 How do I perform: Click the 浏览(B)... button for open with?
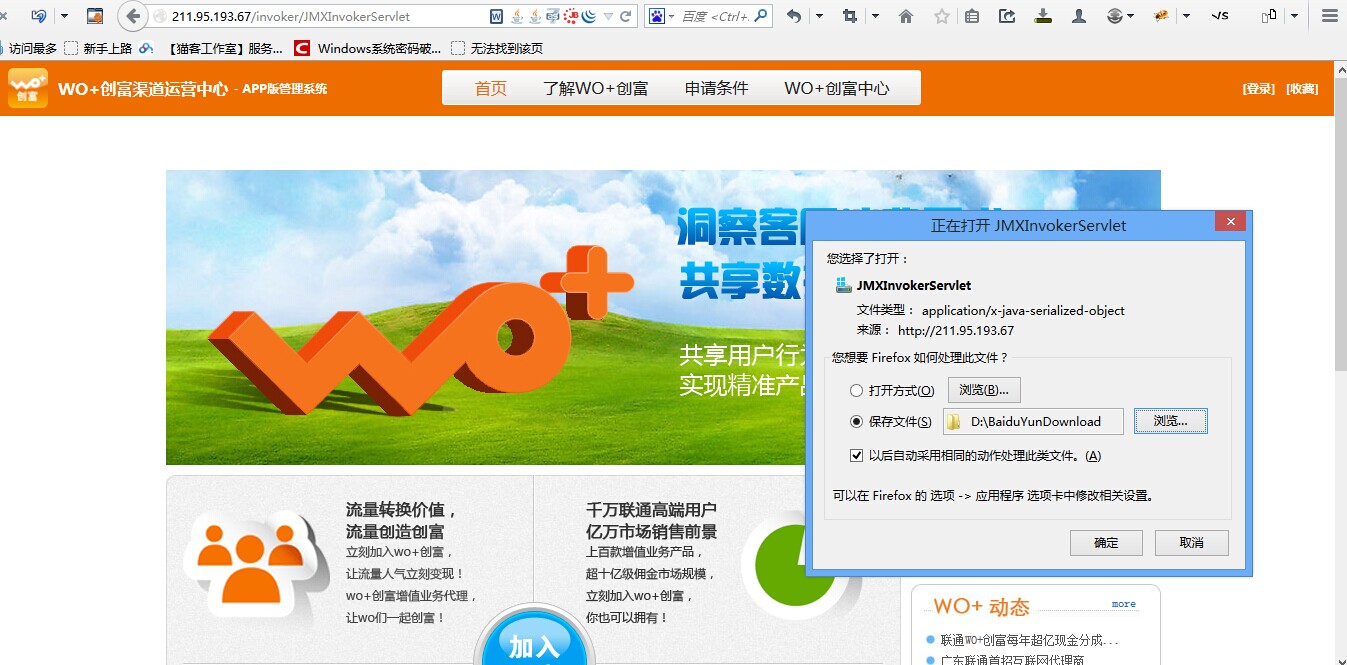click(984, 390)
